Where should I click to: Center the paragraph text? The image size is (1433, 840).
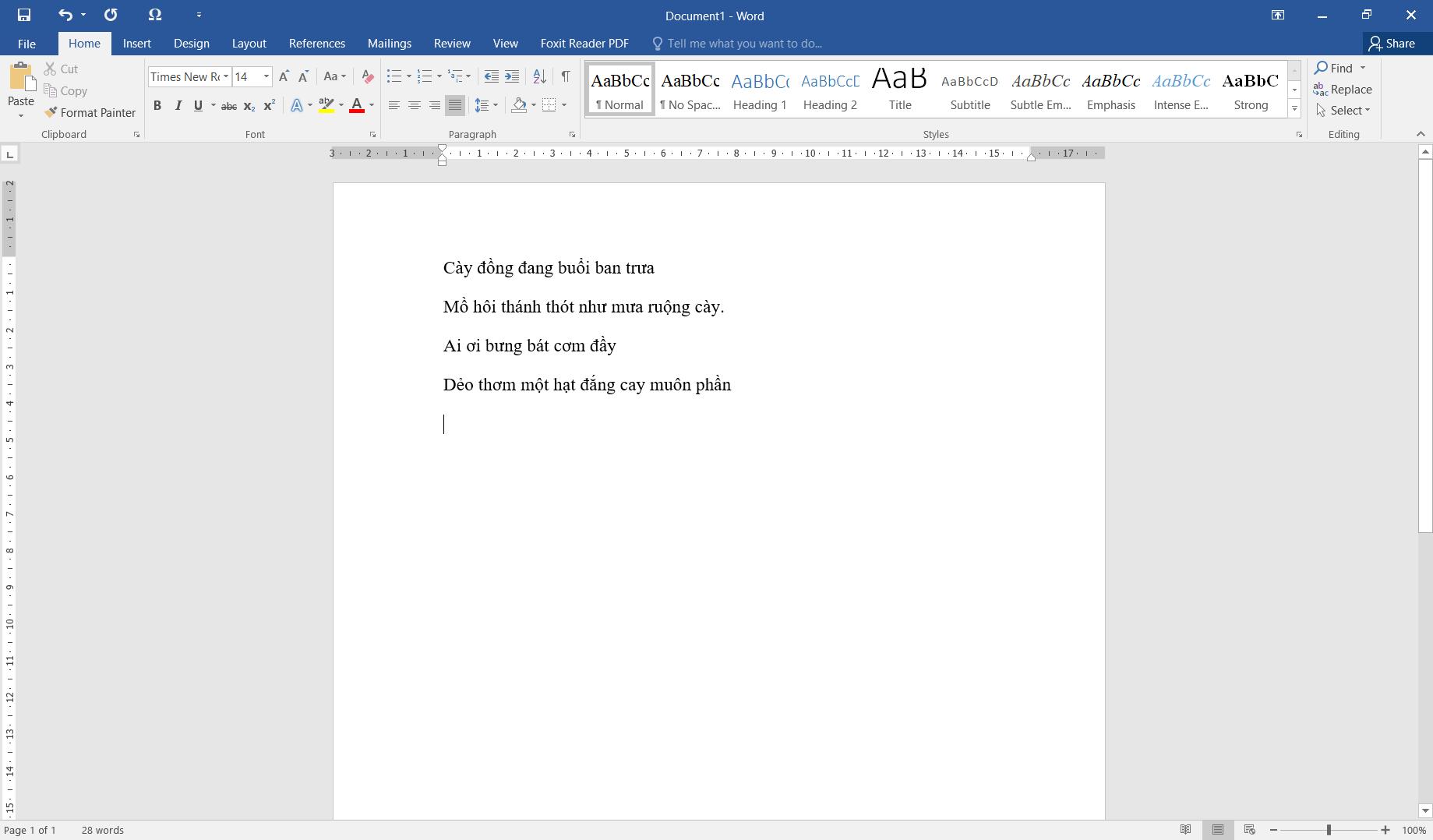pyautogui.click(x=415, y=105)
